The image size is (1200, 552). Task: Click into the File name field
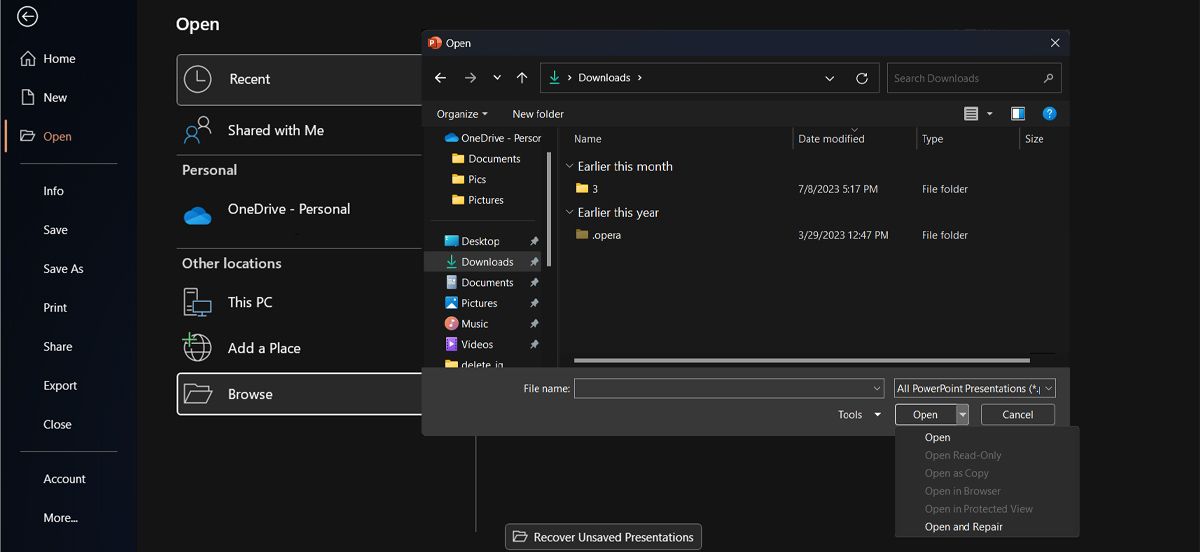tap(722, 388)
